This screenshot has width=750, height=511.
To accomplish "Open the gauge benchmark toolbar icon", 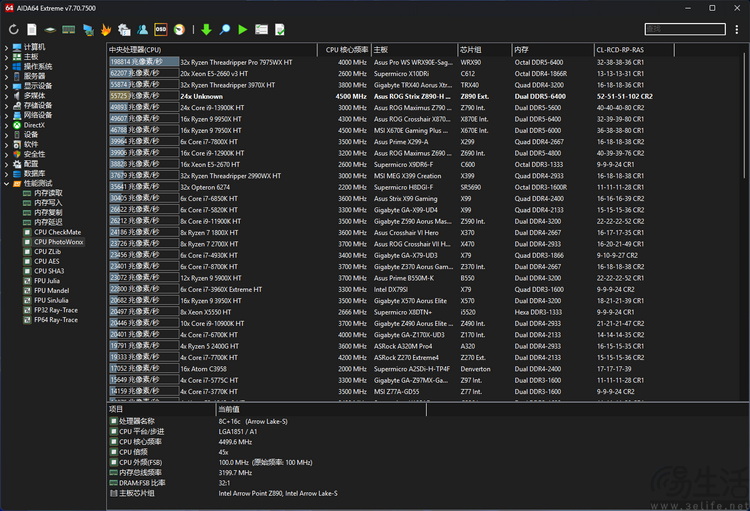I will (179, 30).
